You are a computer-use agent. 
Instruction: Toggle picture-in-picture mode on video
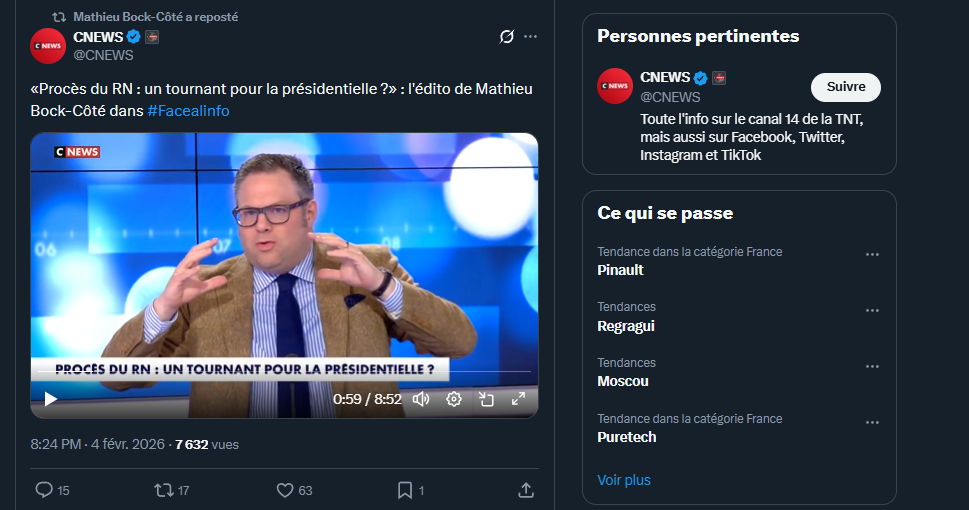(x=486, y=399)
